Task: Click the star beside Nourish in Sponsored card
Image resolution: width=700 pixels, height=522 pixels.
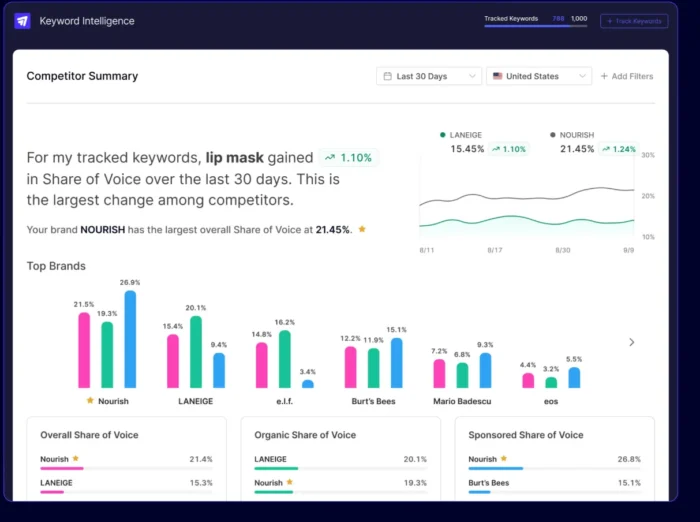Action: pos(504,458)
